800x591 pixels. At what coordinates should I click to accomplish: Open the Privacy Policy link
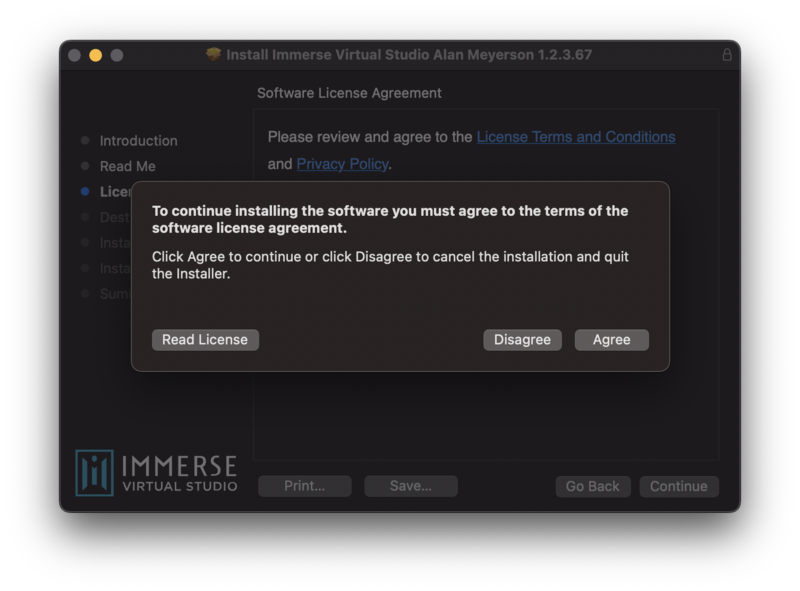[x=342, y=164]
